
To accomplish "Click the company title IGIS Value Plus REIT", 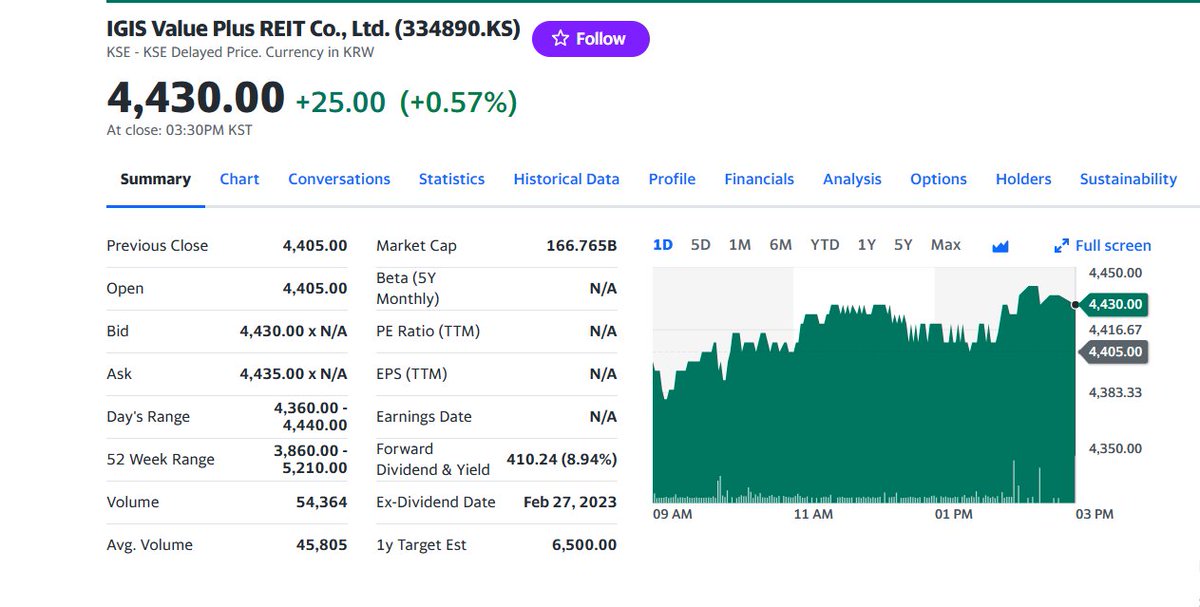I will pos(313,29).
